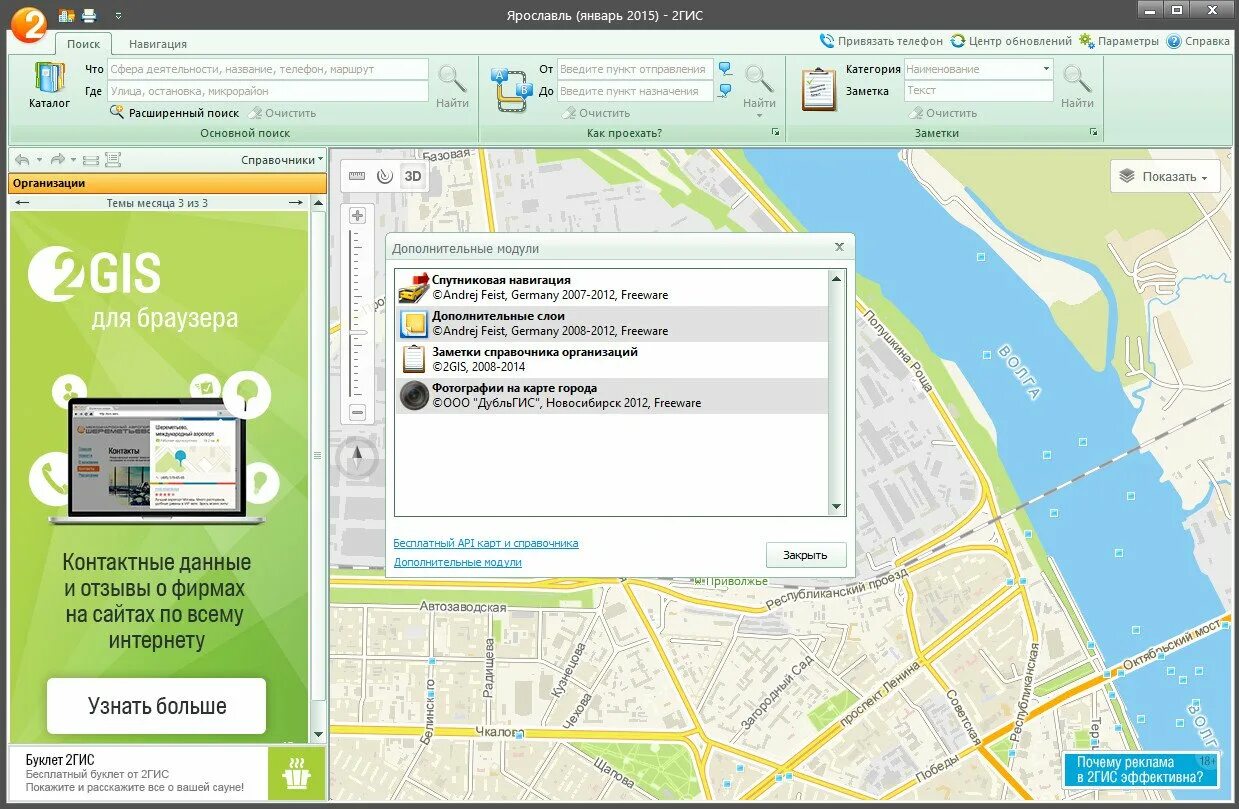Click the city selection icon in title bar
Screen dimensions: 1239x809
(67, 15)
